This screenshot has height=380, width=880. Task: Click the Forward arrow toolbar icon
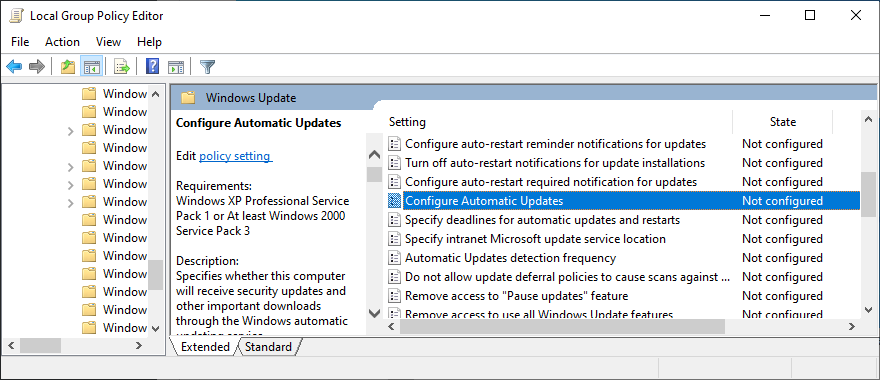(37, 67)
